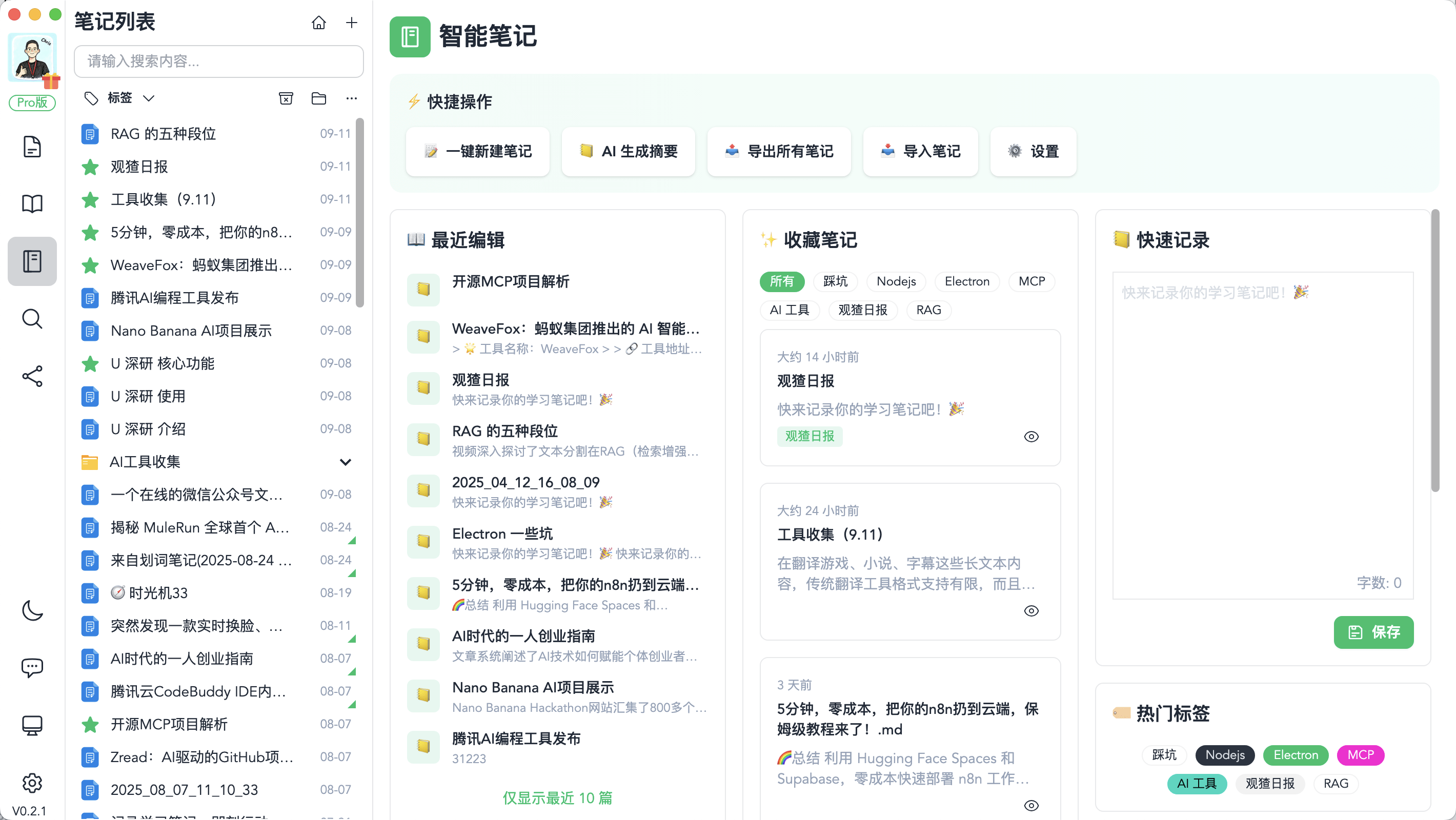Click the Pro版 badge
Screen dimensions: 1456x820
(x=32, y=102)
